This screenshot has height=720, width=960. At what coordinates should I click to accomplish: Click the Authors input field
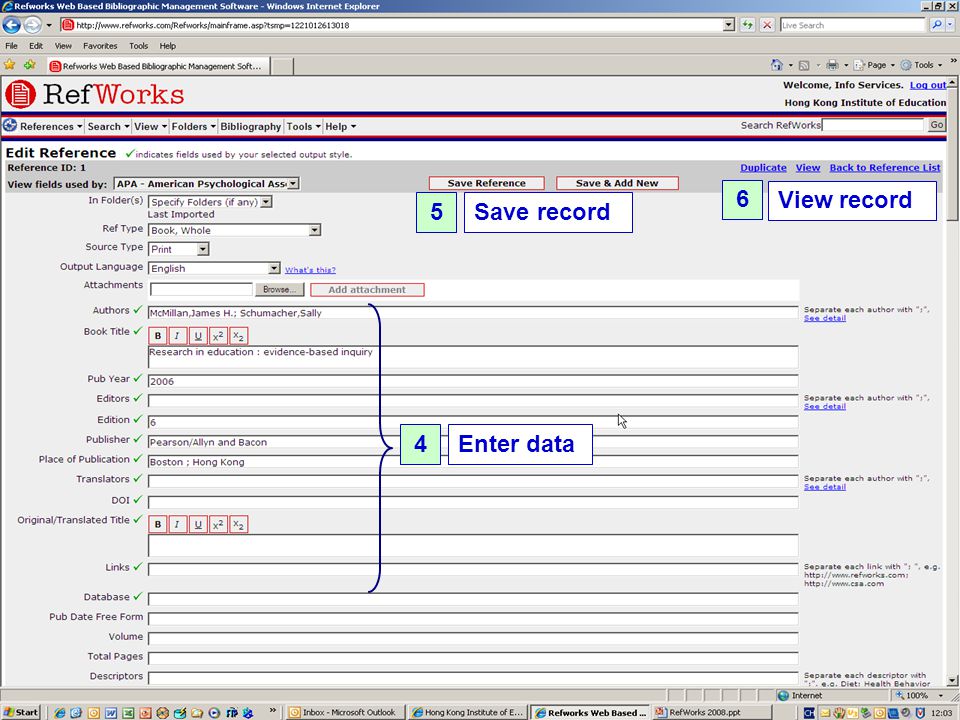[473, 313]
